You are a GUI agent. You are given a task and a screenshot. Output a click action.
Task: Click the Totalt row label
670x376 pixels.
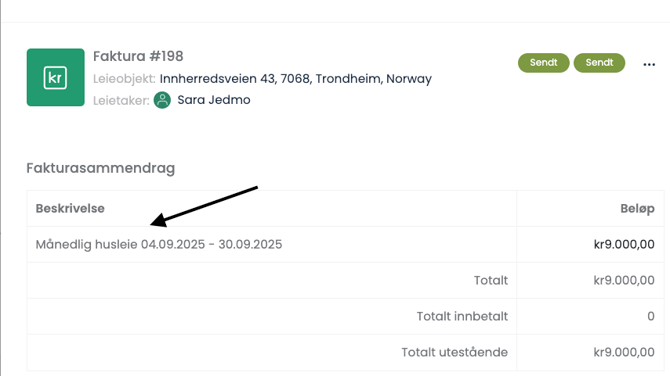(491, 280)
